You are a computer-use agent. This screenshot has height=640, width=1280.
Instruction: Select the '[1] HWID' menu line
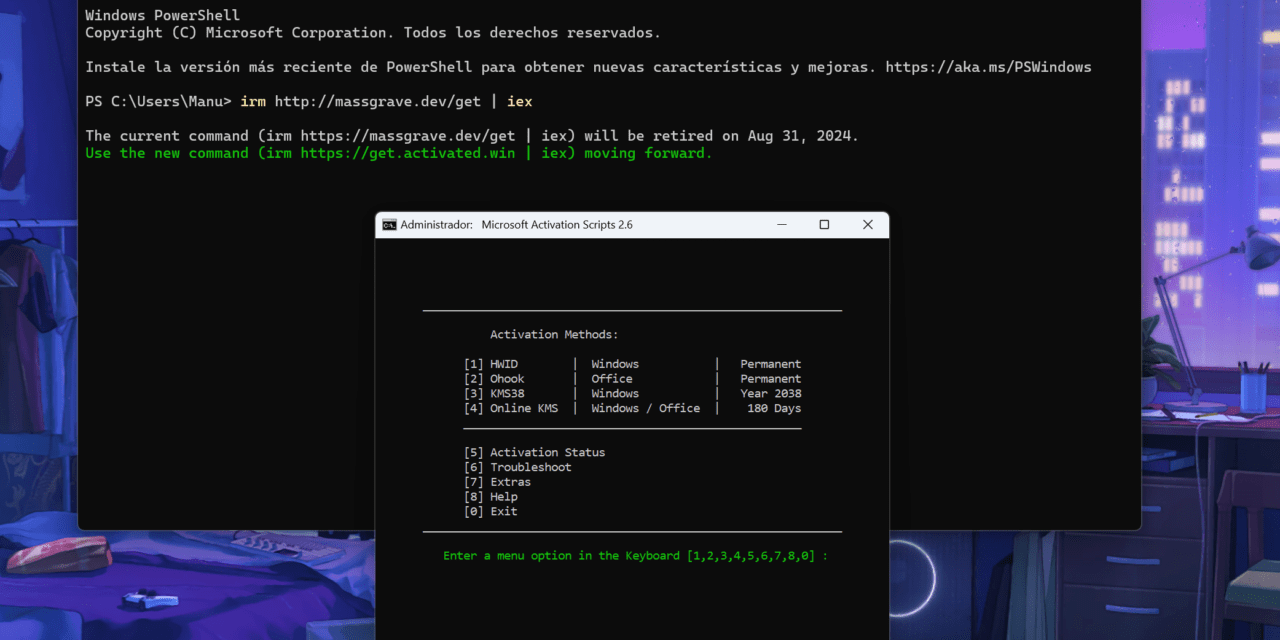(x=632, y=364)
